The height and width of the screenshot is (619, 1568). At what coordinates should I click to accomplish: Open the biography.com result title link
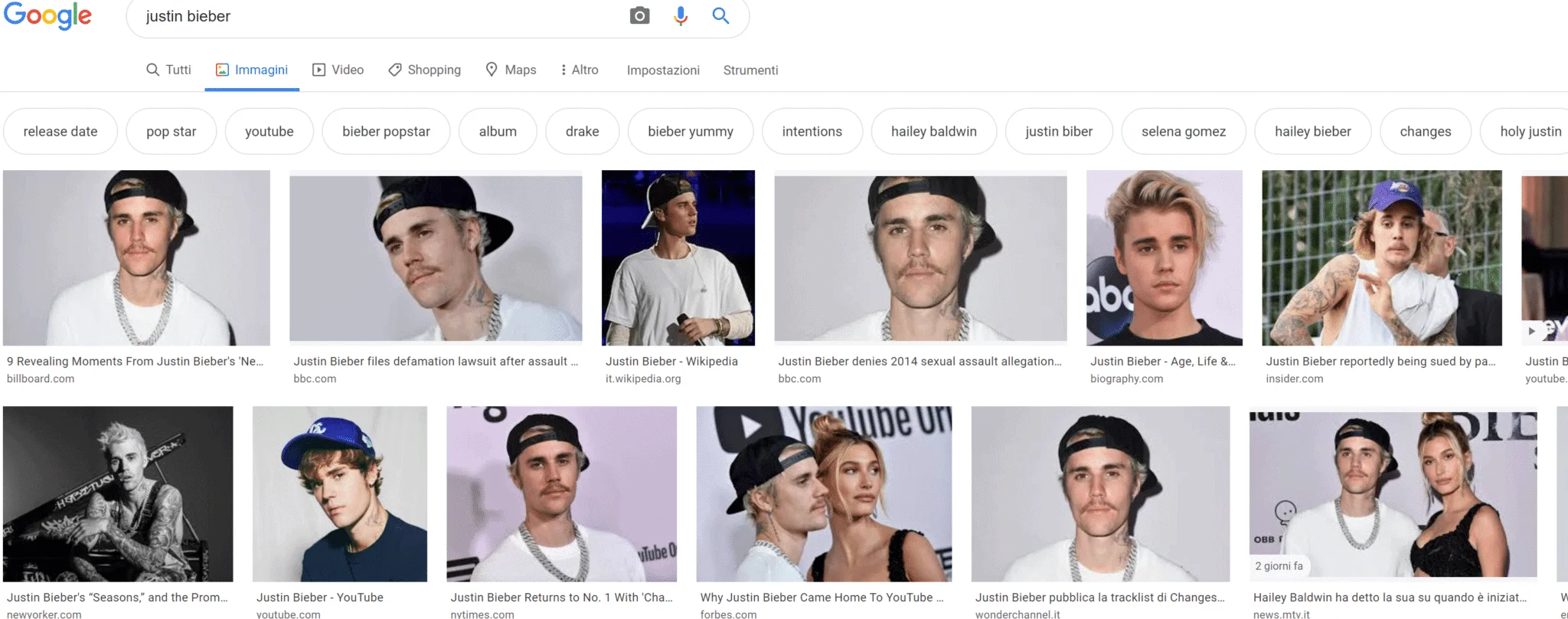pos(1162,362)
